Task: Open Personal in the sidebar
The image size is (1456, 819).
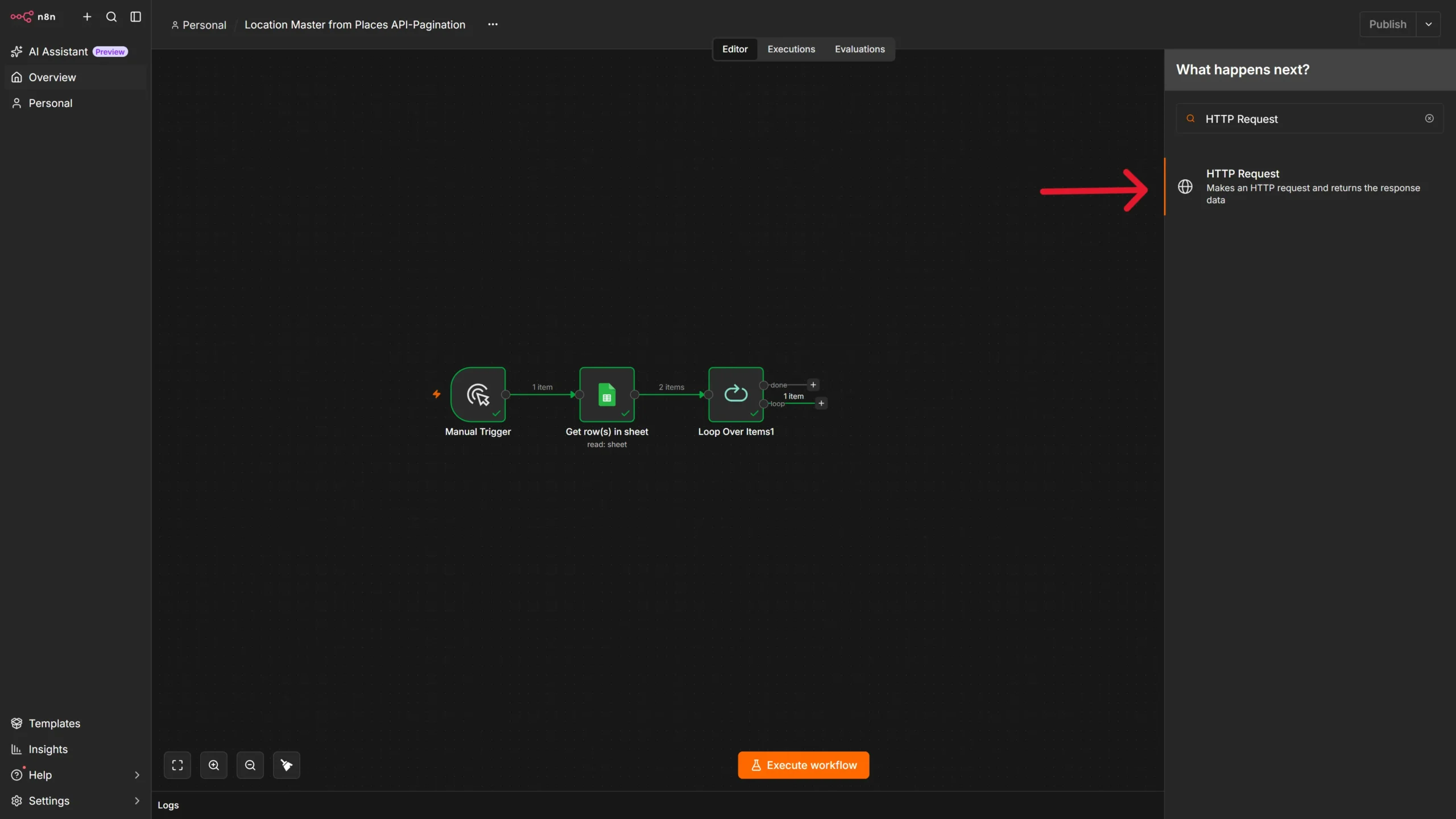Action: pos(75,103)
